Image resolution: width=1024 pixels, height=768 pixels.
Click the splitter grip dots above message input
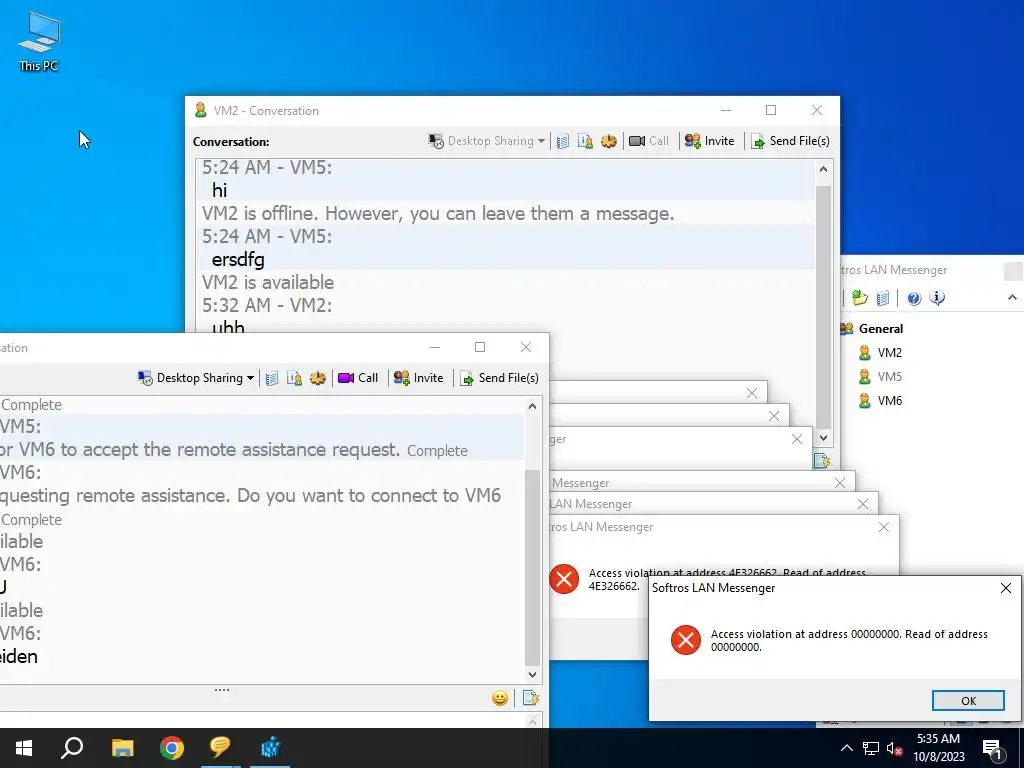pos(222,690)
